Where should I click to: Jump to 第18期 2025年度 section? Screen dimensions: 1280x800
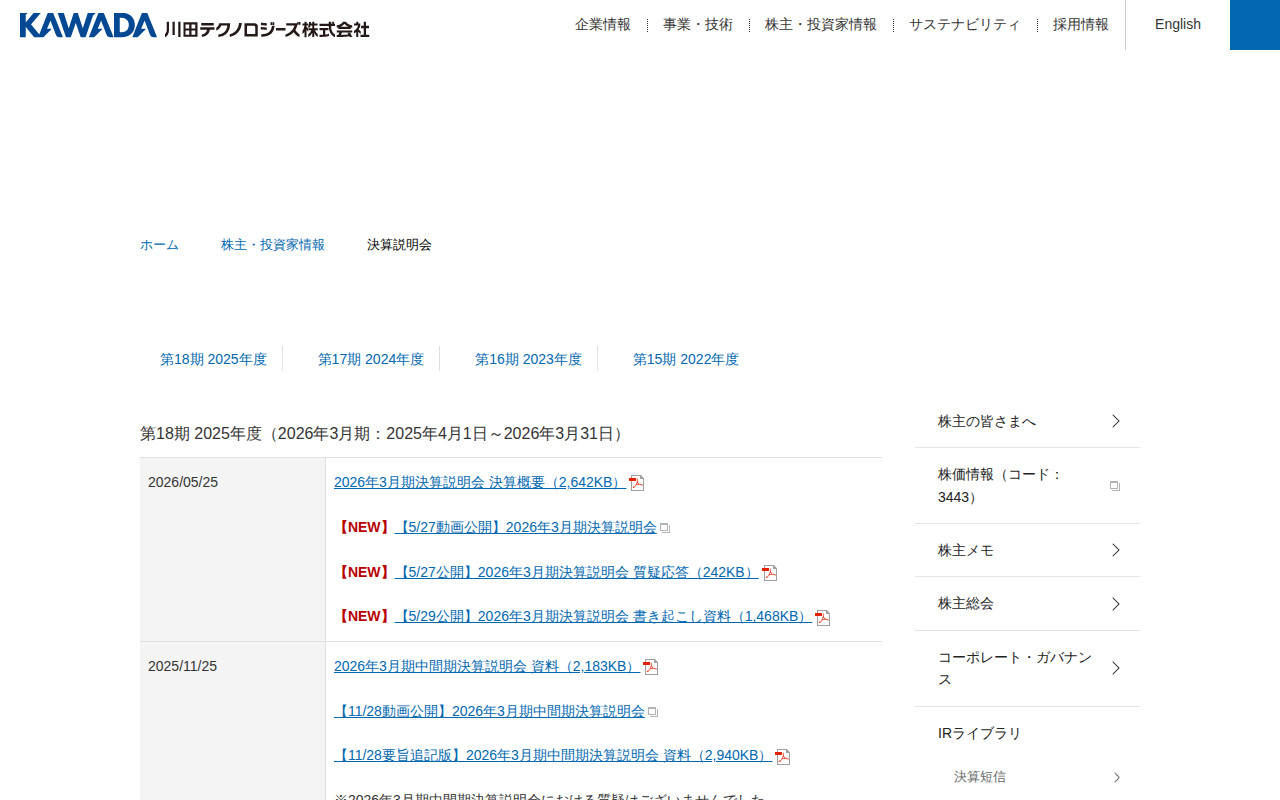[213, 359]
